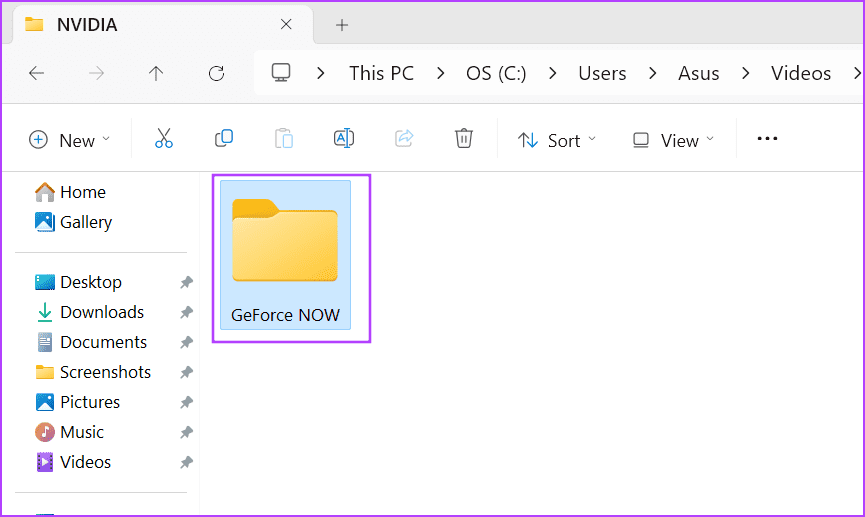Open the Sort options dropdown

[557, 140]
